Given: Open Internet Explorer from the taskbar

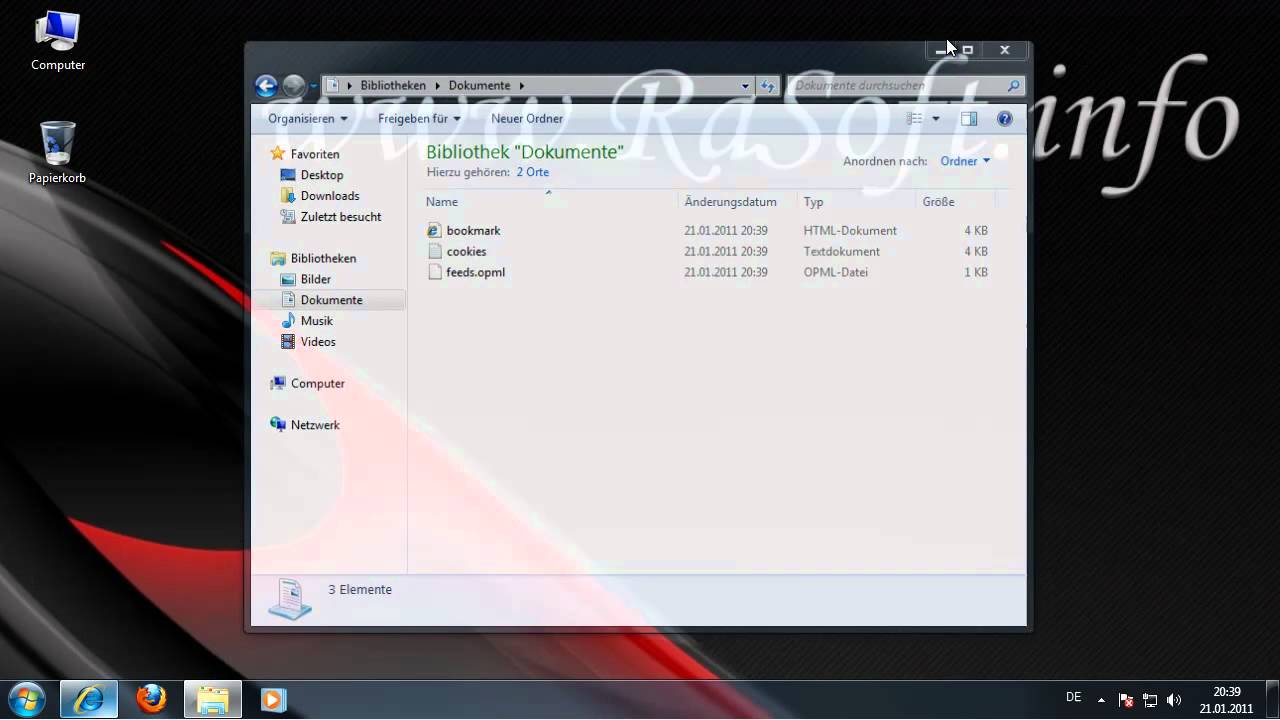Looking at the screenshot, I should (89, 699).
